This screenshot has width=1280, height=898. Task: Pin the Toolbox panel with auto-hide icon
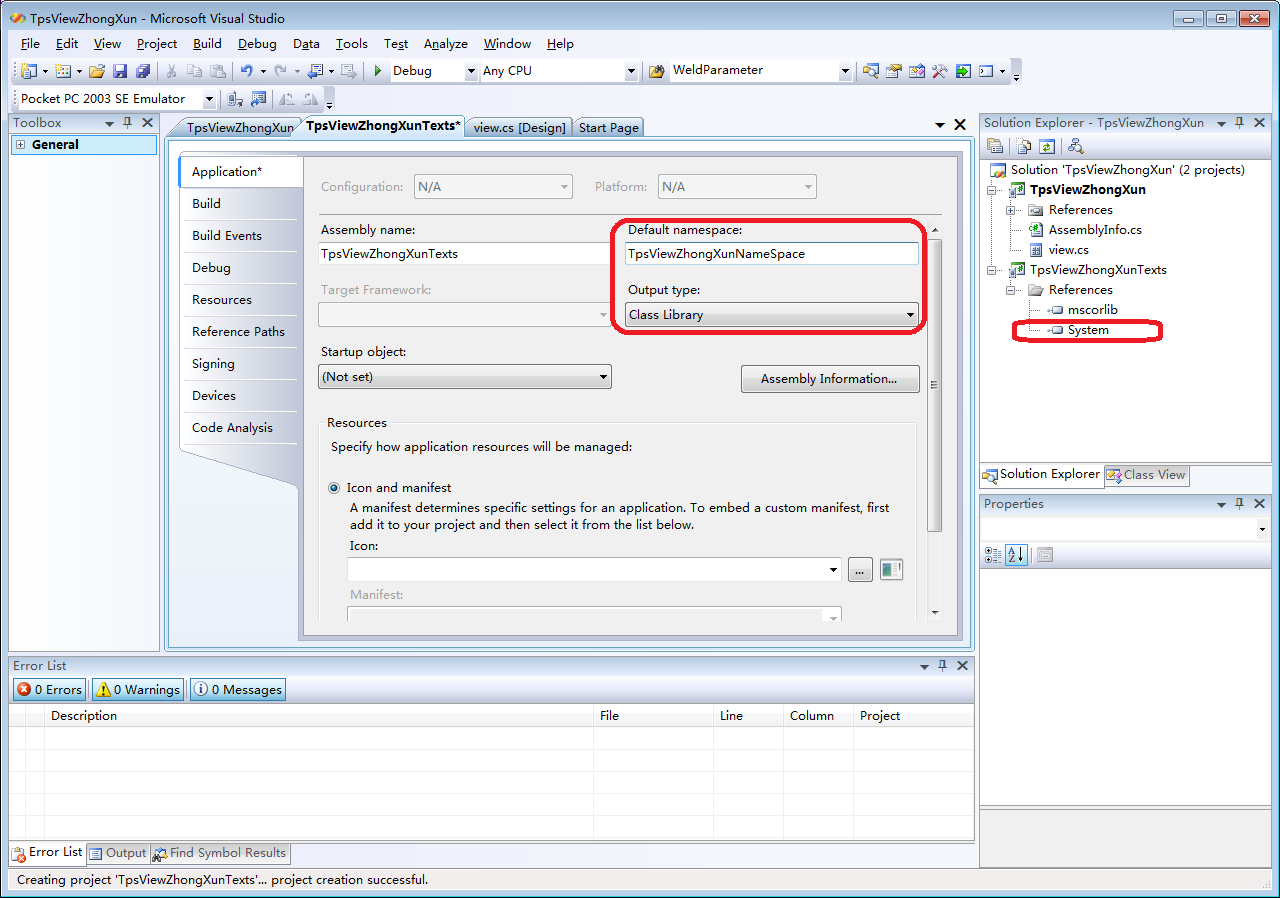127,123
